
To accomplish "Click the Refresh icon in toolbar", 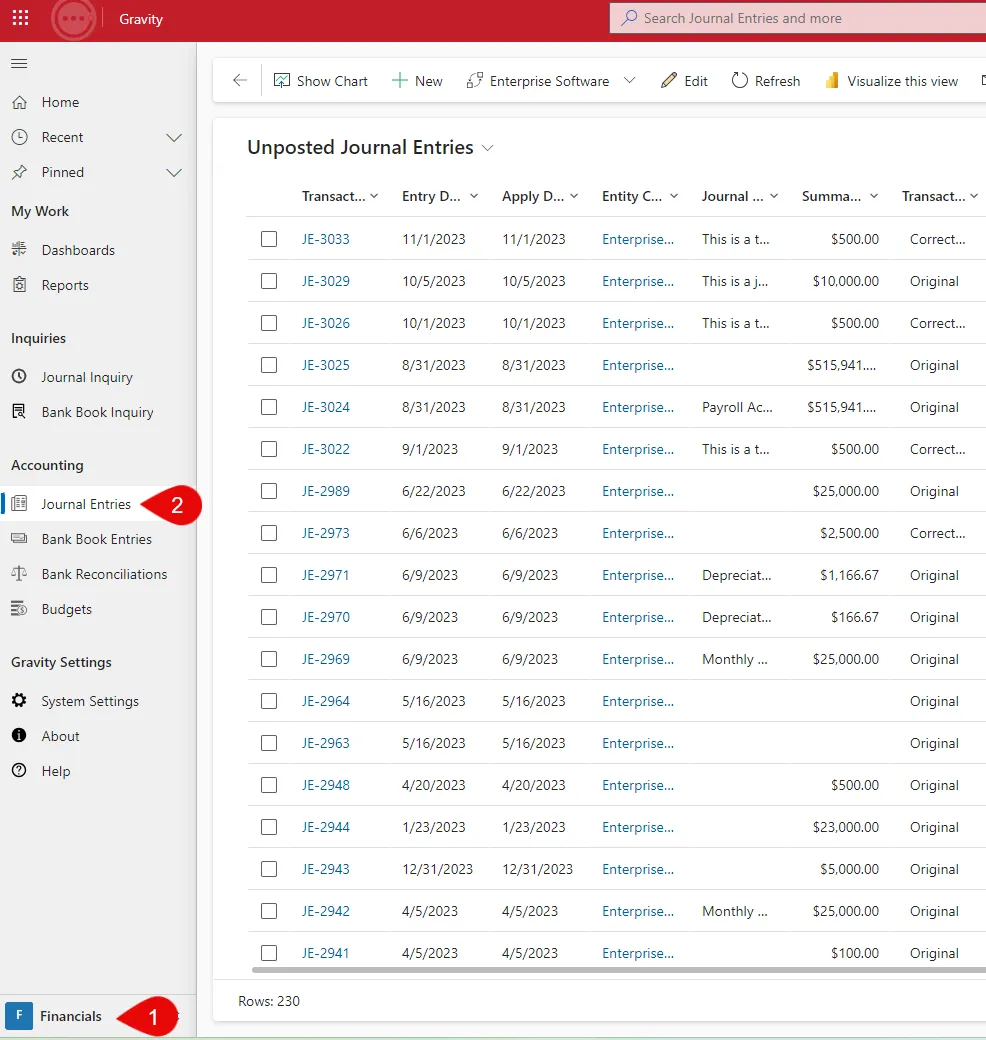I will [x=739, y=81].
